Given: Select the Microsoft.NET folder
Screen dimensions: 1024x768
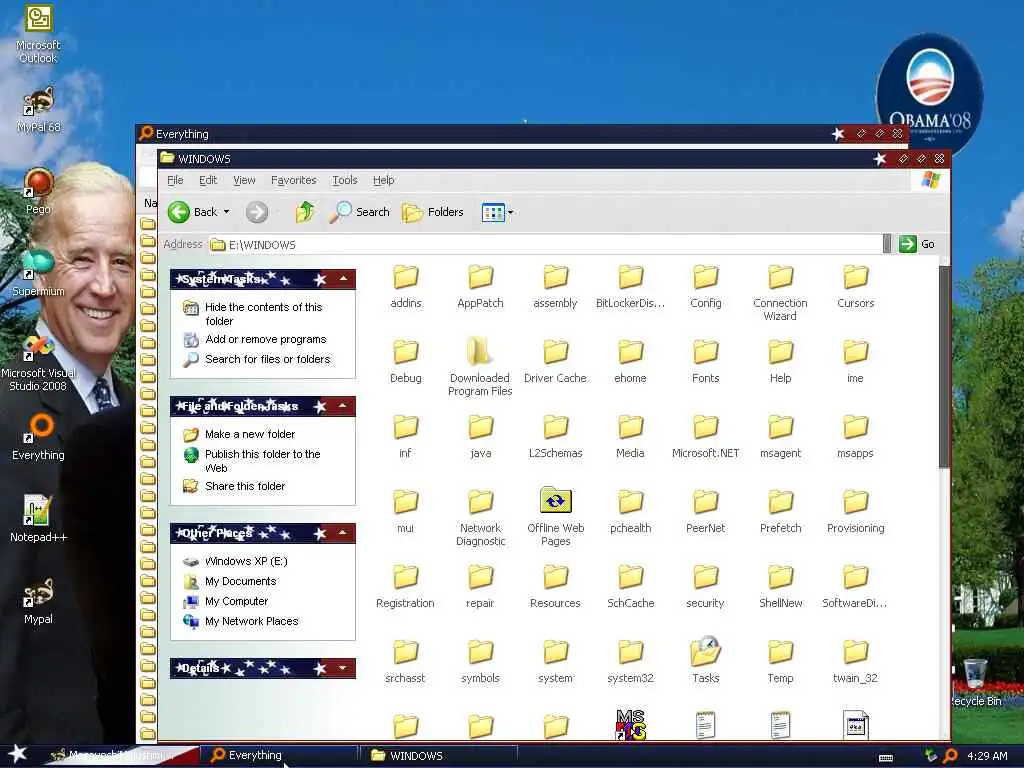Looking at the screenshot, I should pyautogui.click(x=705, y=436).
